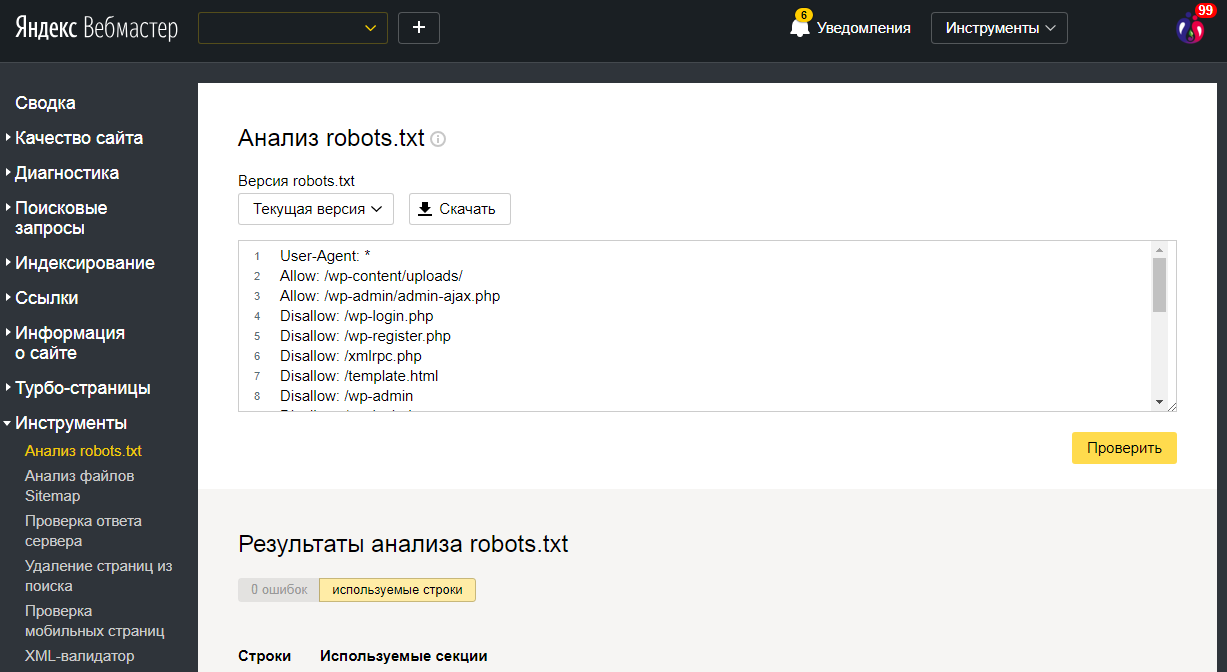This screenshot has height=672, width=1227.
Task: Click the Скачать download button
Action: tap(460, 209)
